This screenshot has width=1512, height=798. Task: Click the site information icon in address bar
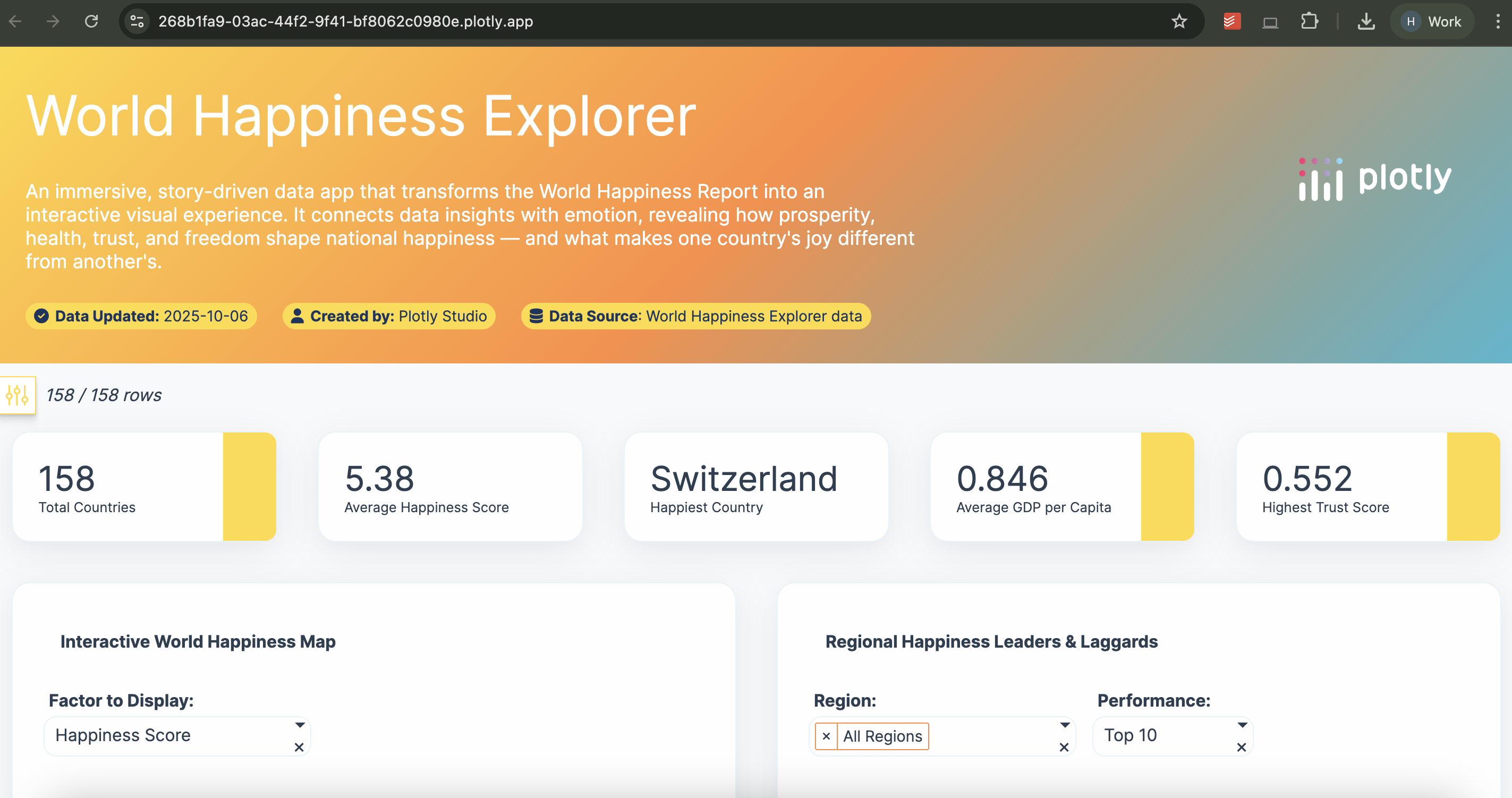[x=138, y=22]
